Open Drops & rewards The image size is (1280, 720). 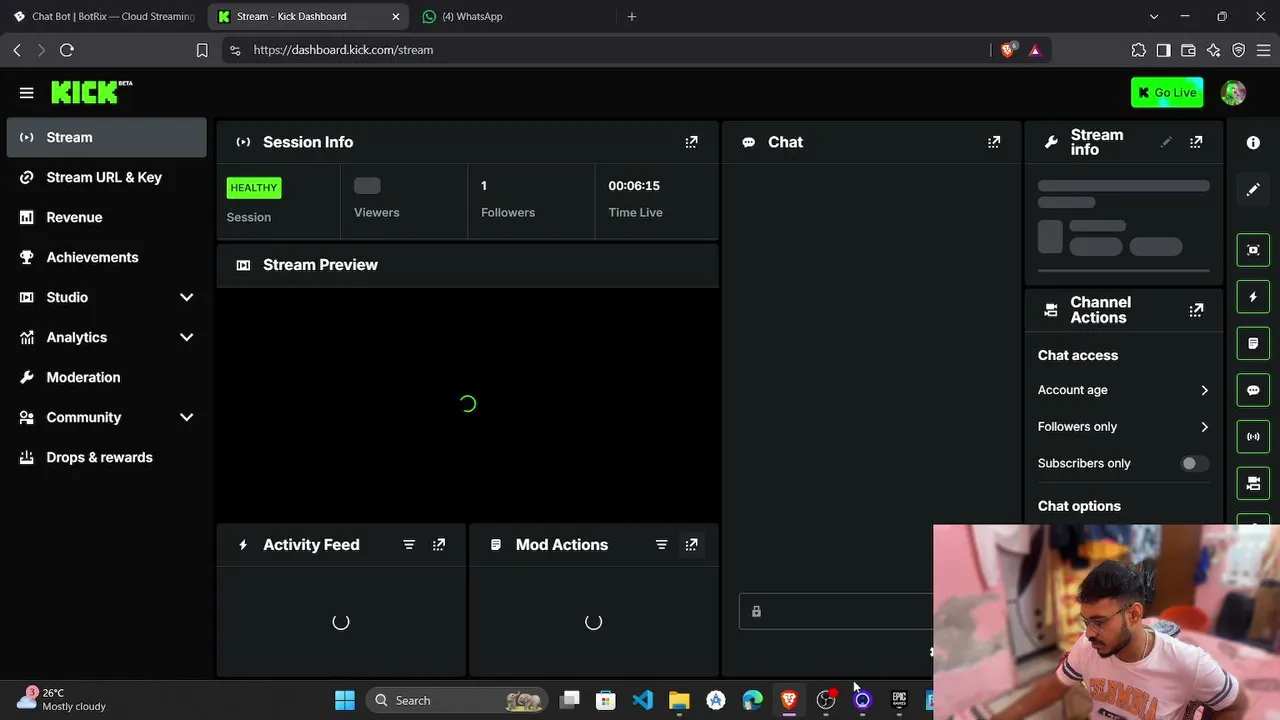tap(106, 457)
